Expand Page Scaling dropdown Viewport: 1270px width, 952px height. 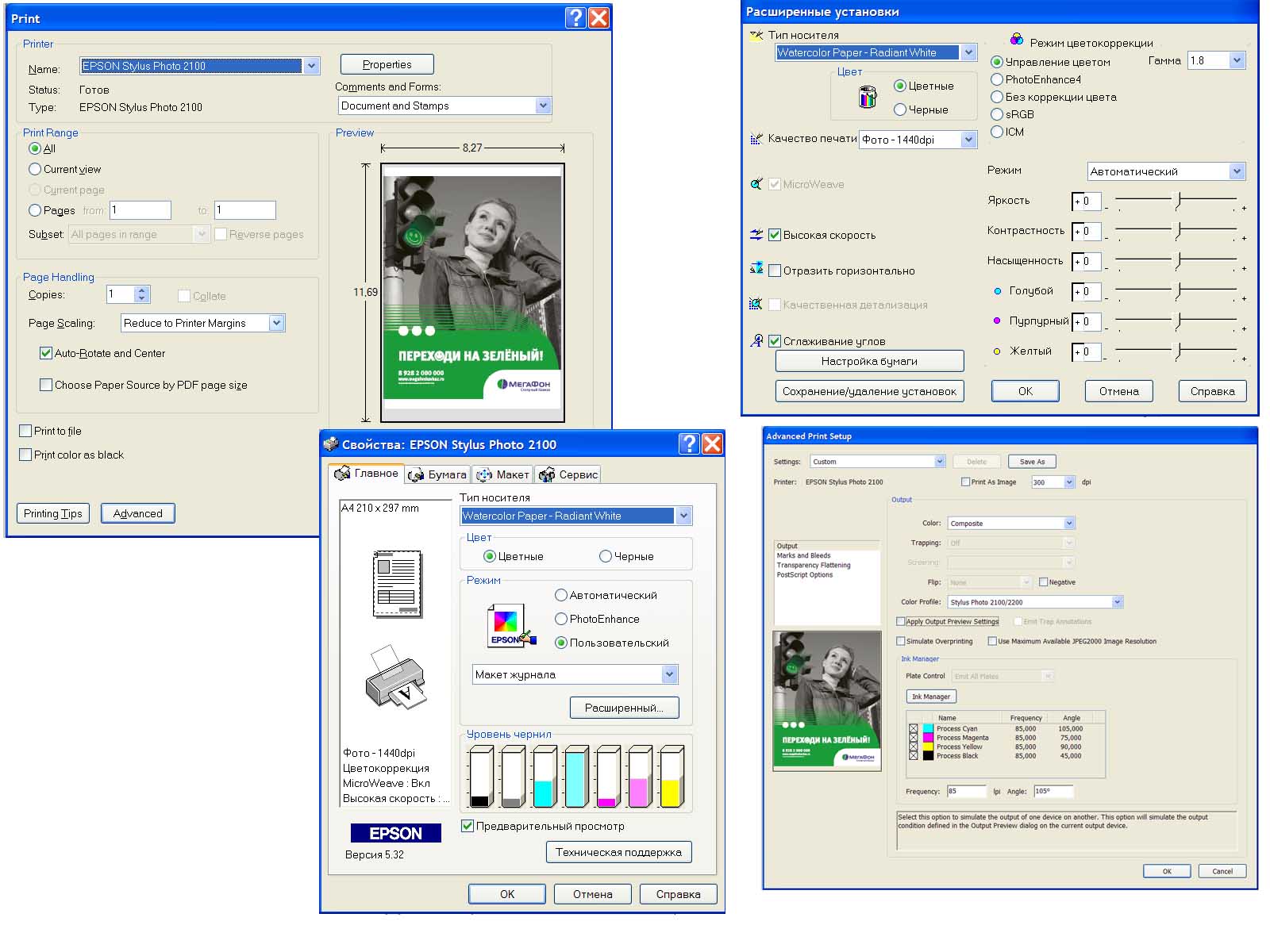276,323
